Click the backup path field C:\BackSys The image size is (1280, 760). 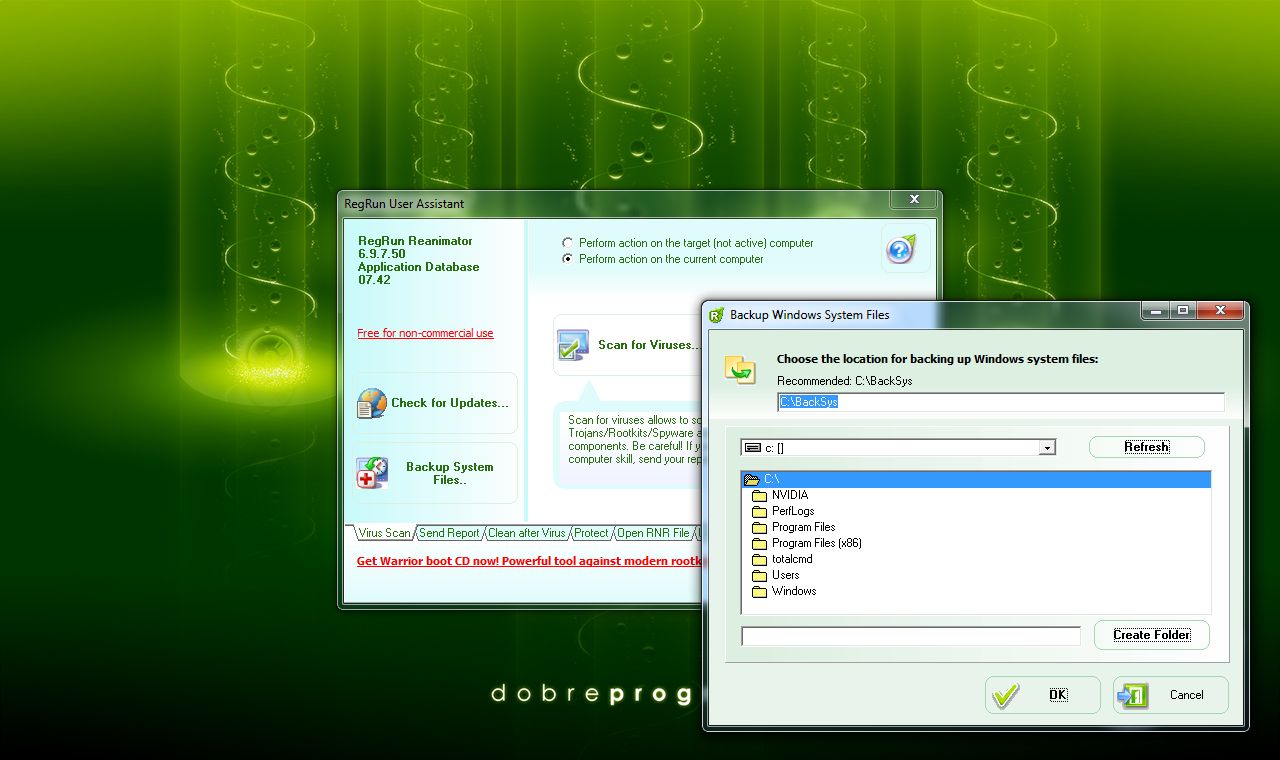click(1001, 402)
